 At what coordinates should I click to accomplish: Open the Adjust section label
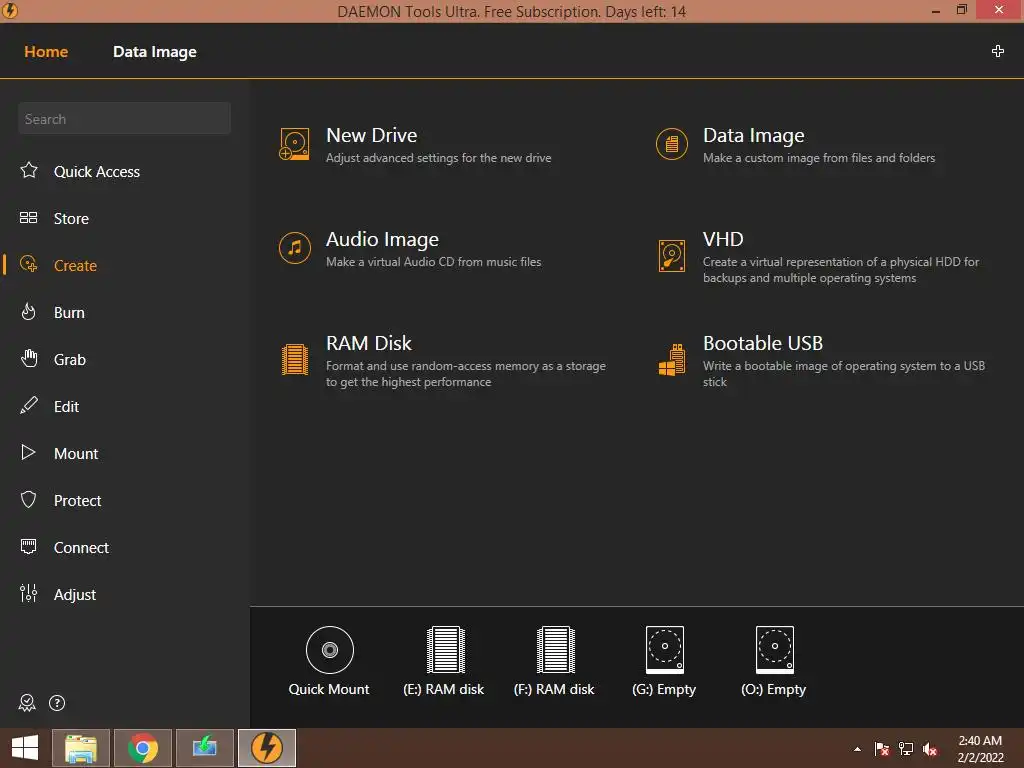(x=74, y=595)
